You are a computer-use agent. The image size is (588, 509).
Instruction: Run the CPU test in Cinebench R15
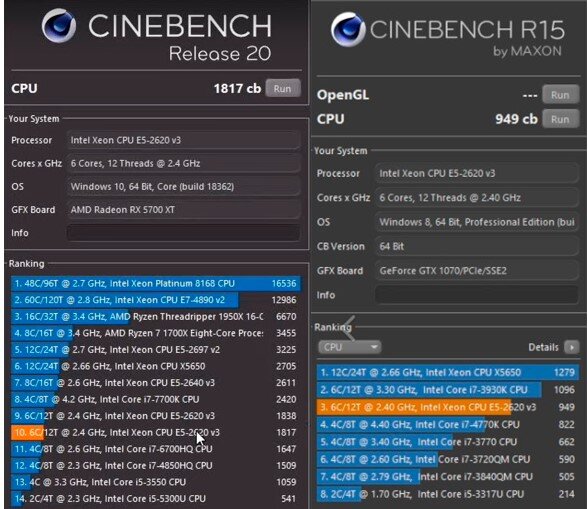click(560, 119)
